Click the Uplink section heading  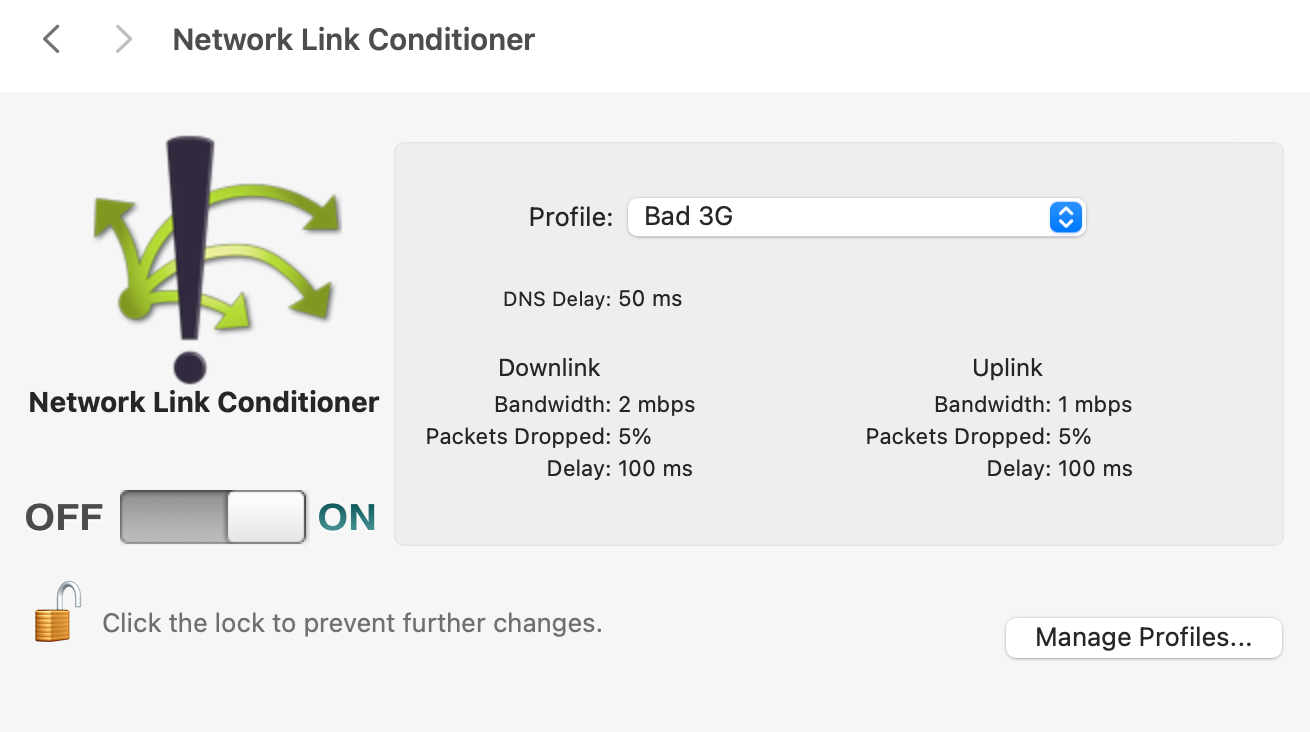(x=1007, y=368)
